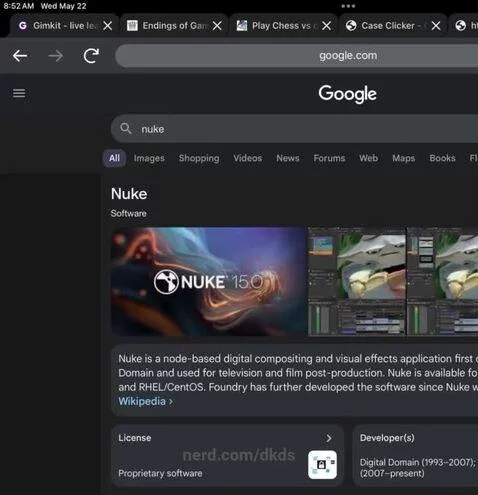Switch to the Play Chess vs tab
The height and width of the screenshot is (495, 478).
283,26
